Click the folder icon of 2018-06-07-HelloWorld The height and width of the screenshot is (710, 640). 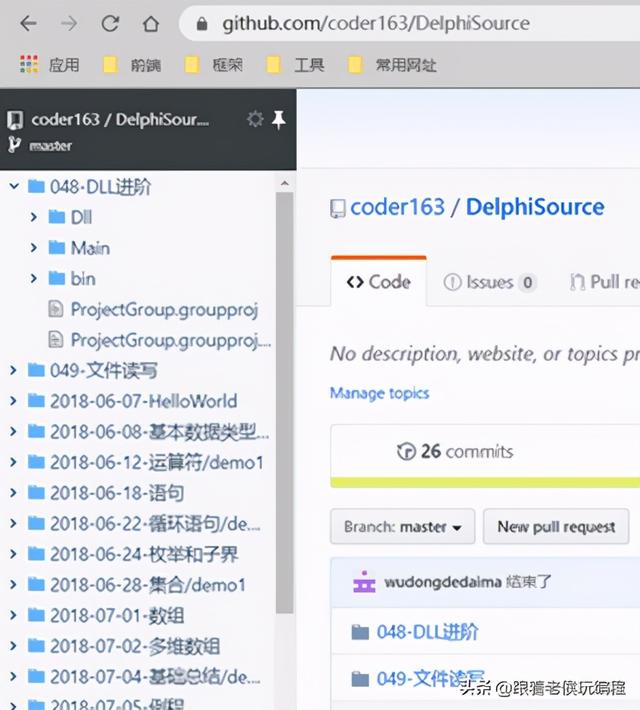[x=36, y=401]
